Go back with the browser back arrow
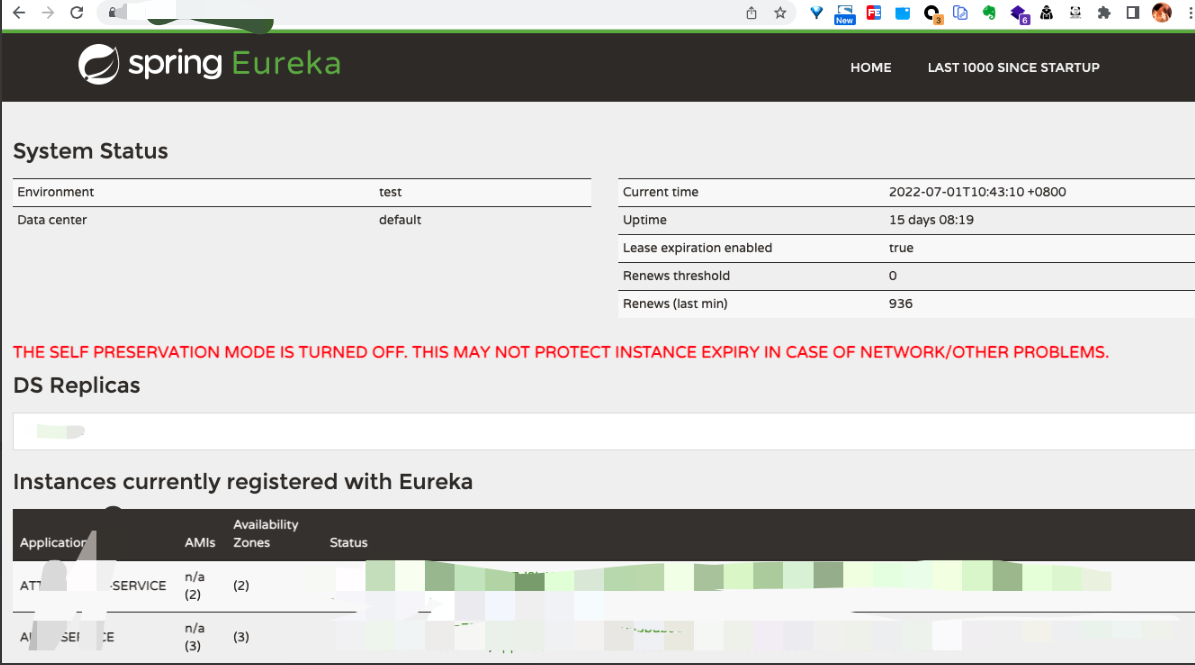The image size is (1195, 665). [19, 13]
